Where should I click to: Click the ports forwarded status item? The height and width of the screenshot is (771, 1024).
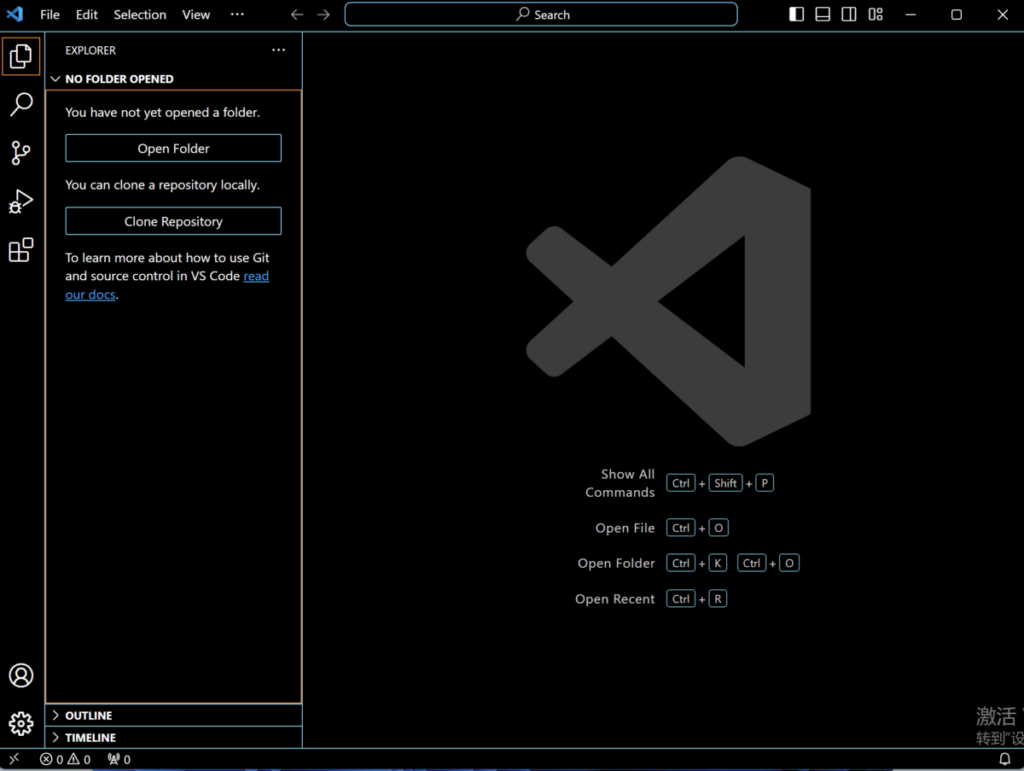[x=120, y=759]
